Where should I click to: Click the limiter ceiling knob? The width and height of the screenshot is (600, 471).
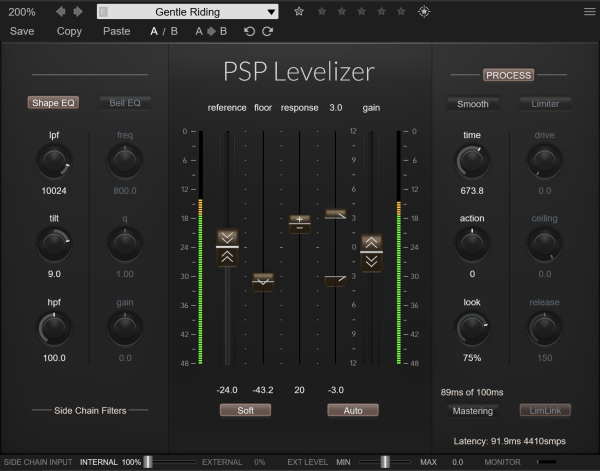[x=545, y=244]
